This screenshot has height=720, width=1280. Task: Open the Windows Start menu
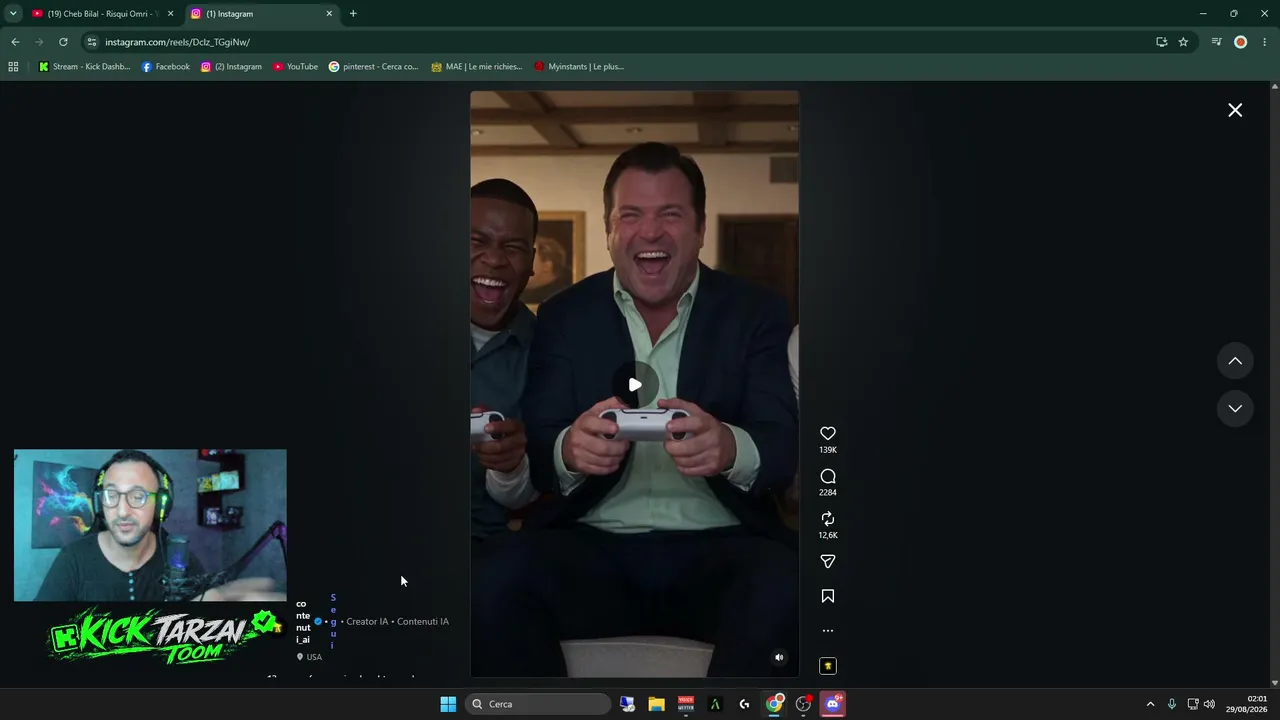[x=448, y=704]
